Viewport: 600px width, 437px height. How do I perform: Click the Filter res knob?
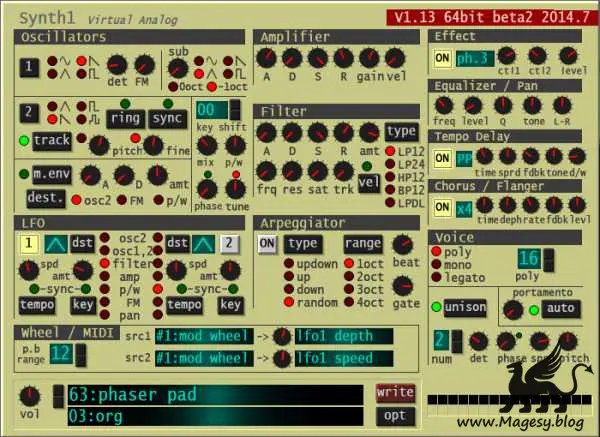[292, 171]
